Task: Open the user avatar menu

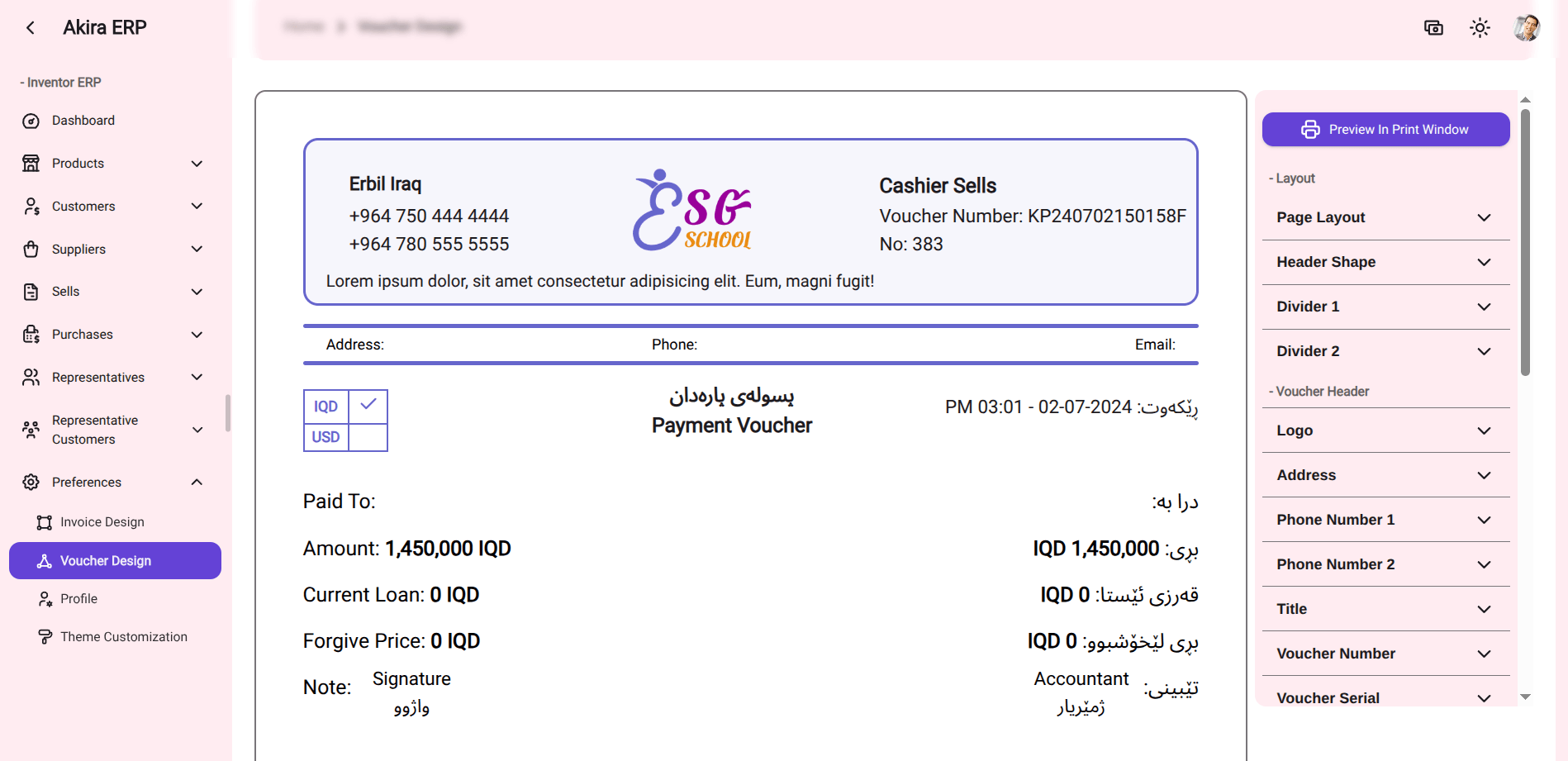Action: tap(1527, 28)
